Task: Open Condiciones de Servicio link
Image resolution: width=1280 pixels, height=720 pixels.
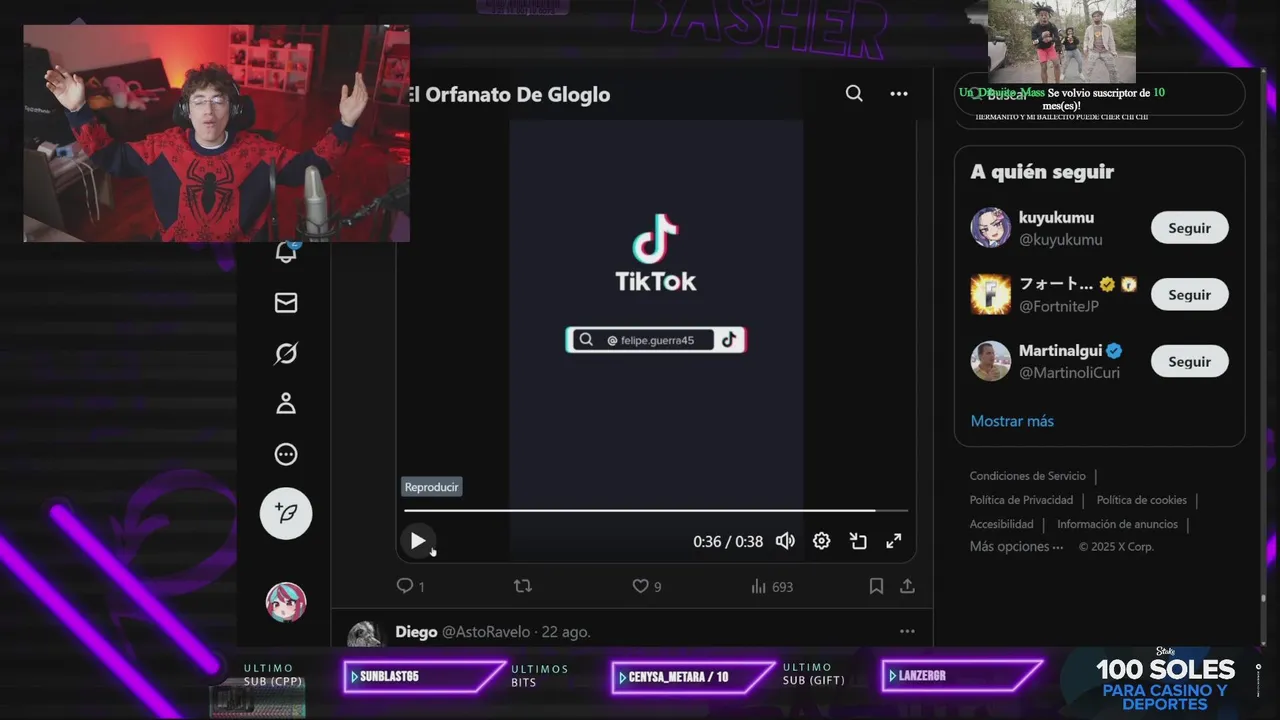Action: tap(1027, 476)
